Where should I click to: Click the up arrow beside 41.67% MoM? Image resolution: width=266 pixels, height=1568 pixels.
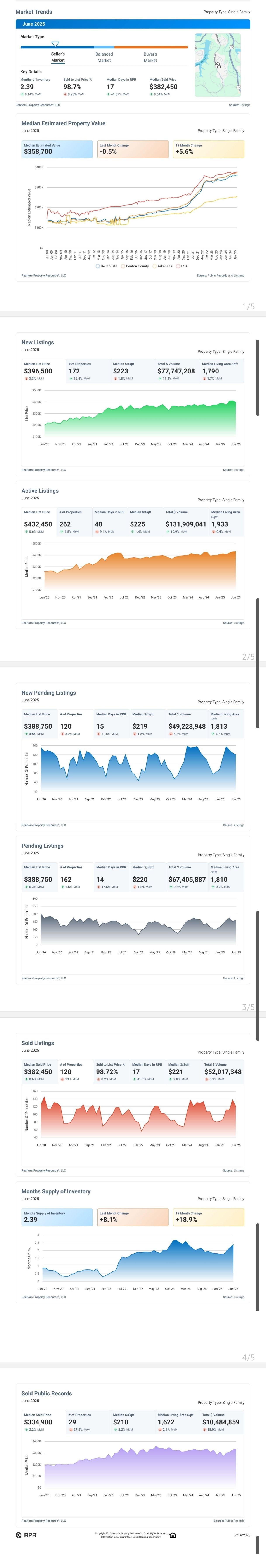(x=108, y=94)
